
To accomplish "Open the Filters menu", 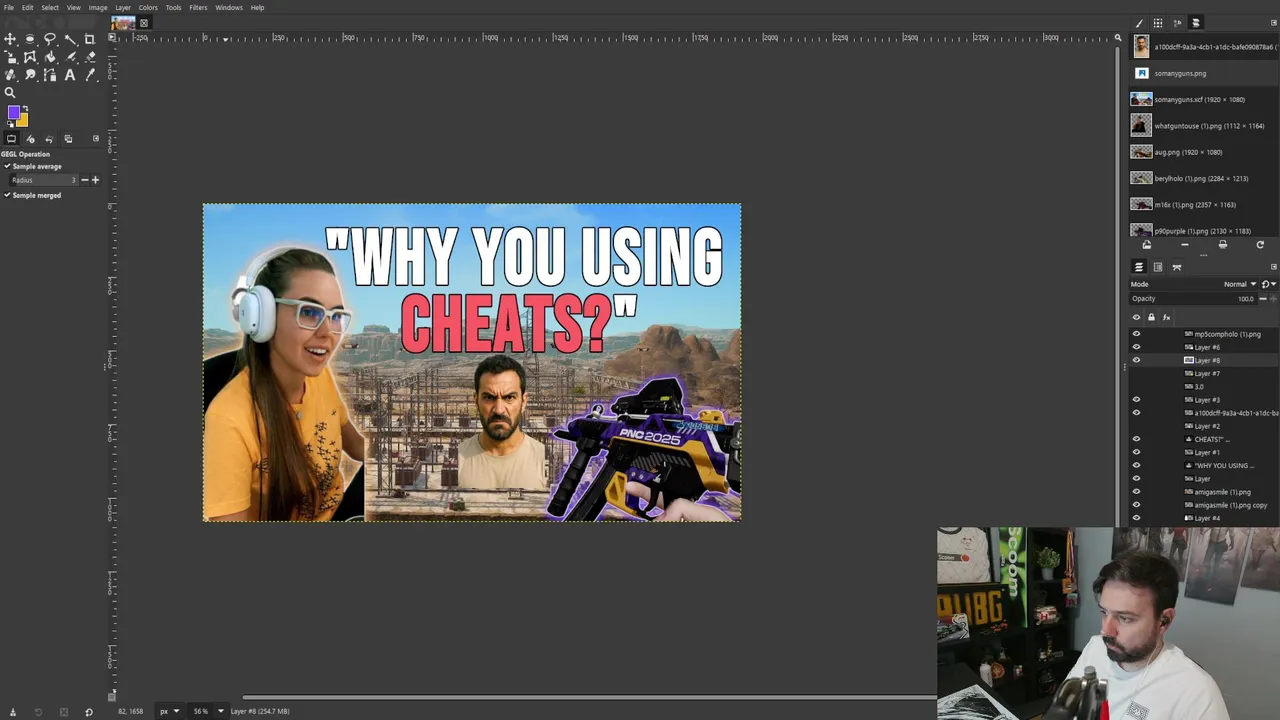I will click(198, 7).
